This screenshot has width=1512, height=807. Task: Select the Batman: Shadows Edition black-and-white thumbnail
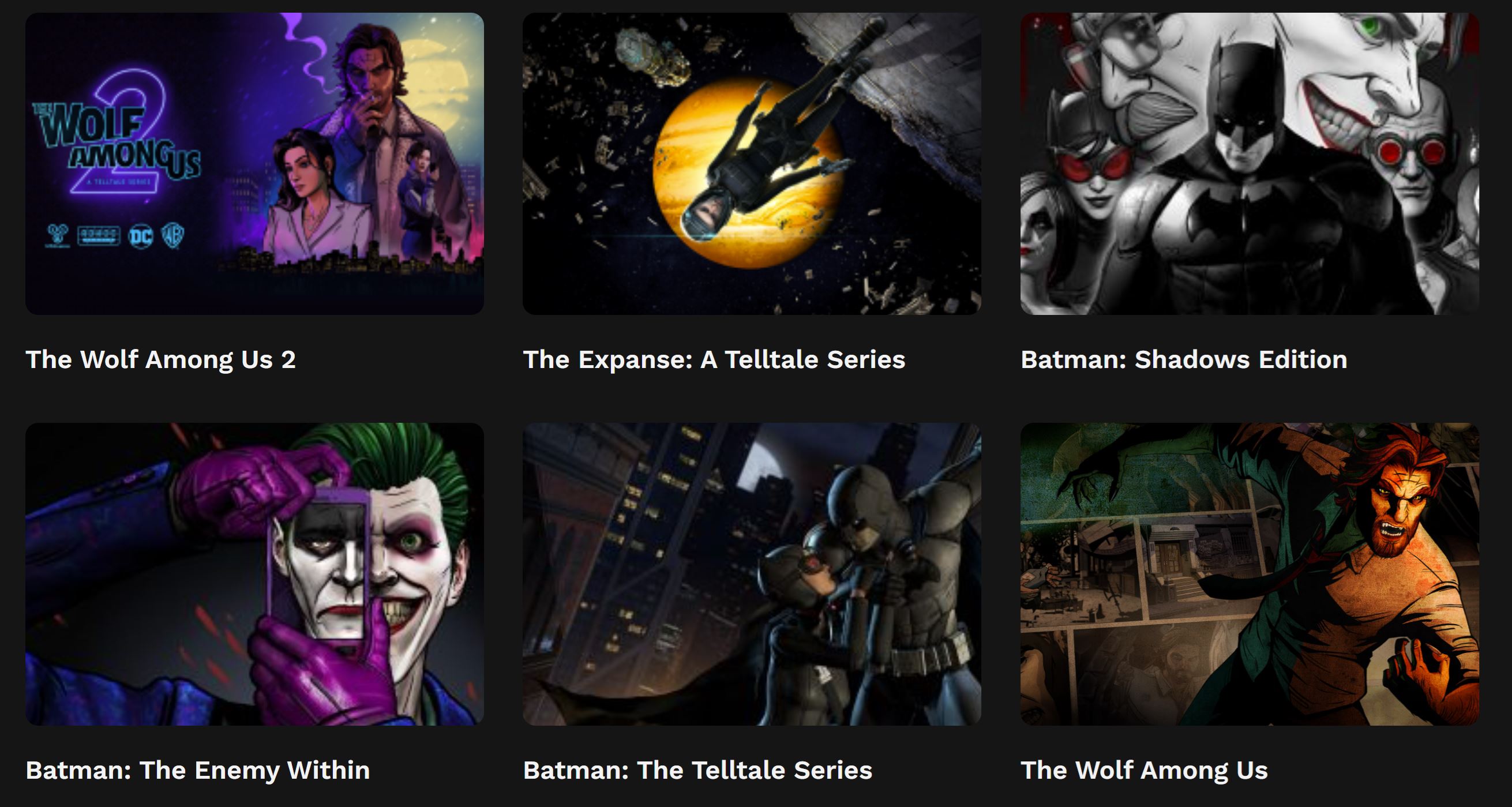(x=1250, y=164)
